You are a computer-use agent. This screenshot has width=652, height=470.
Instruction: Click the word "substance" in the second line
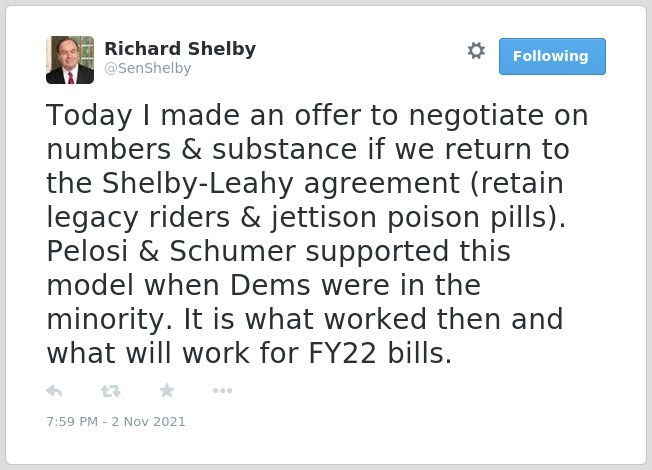tap(285, 149)
